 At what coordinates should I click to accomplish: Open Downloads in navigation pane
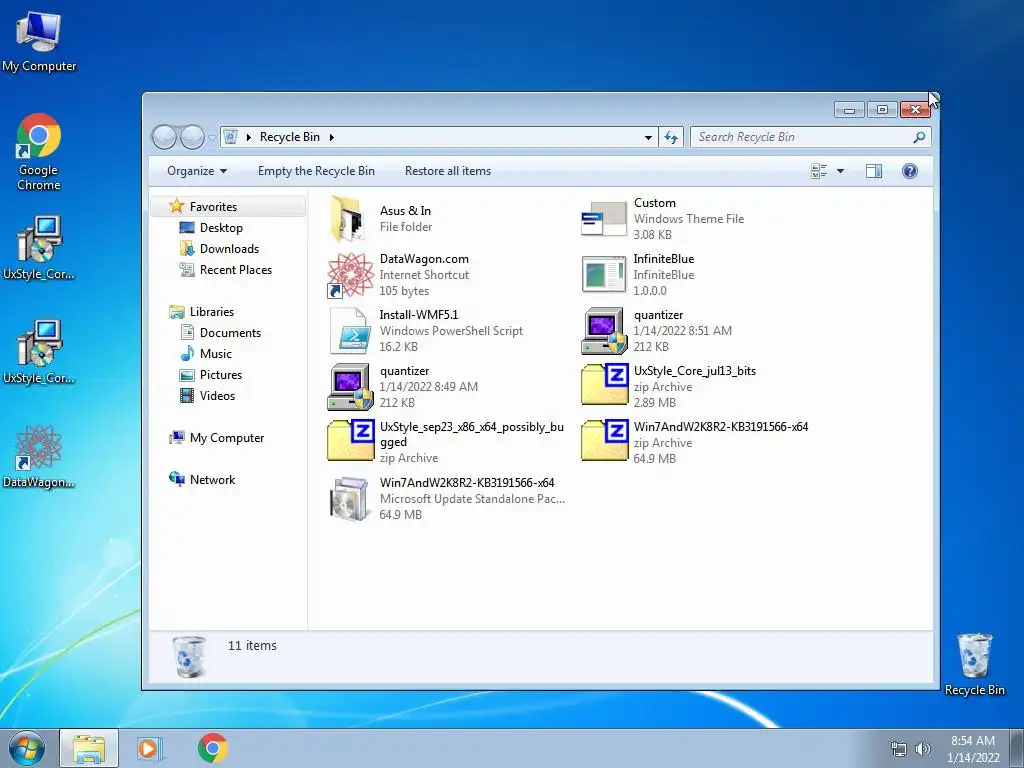pyautogui.click(x=229, y=249)
